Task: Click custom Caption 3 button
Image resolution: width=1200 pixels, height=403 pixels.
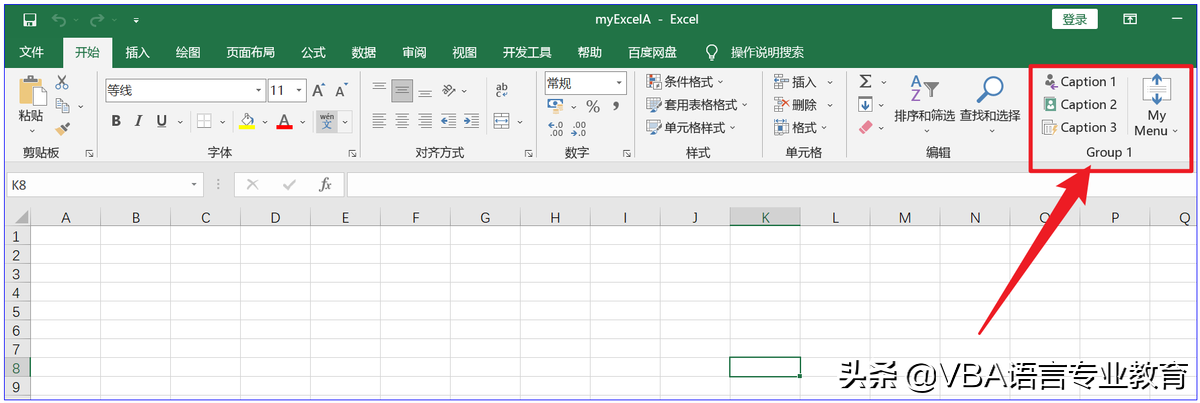Action: coord(1080,128)
